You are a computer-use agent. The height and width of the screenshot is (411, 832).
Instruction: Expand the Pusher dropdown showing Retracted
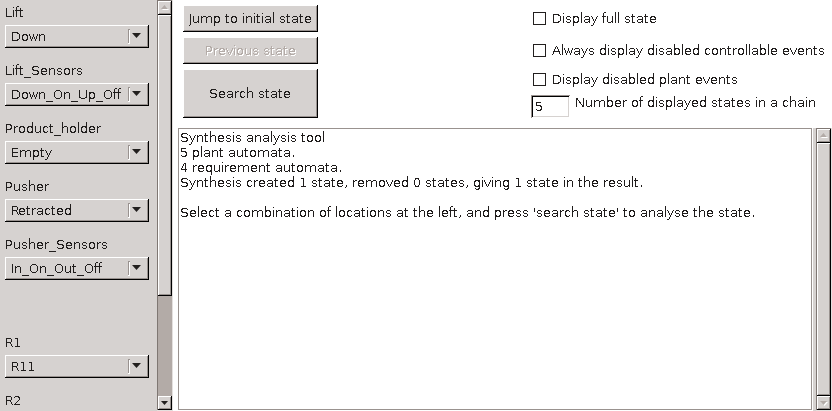[x=77, y=211]
